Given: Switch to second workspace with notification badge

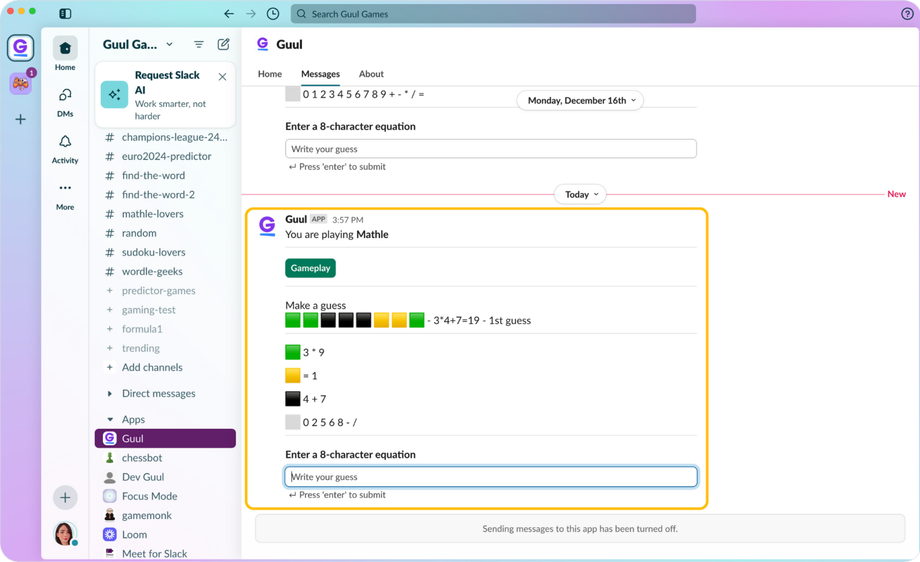Looking at the screenshot, I should point(21,84).
